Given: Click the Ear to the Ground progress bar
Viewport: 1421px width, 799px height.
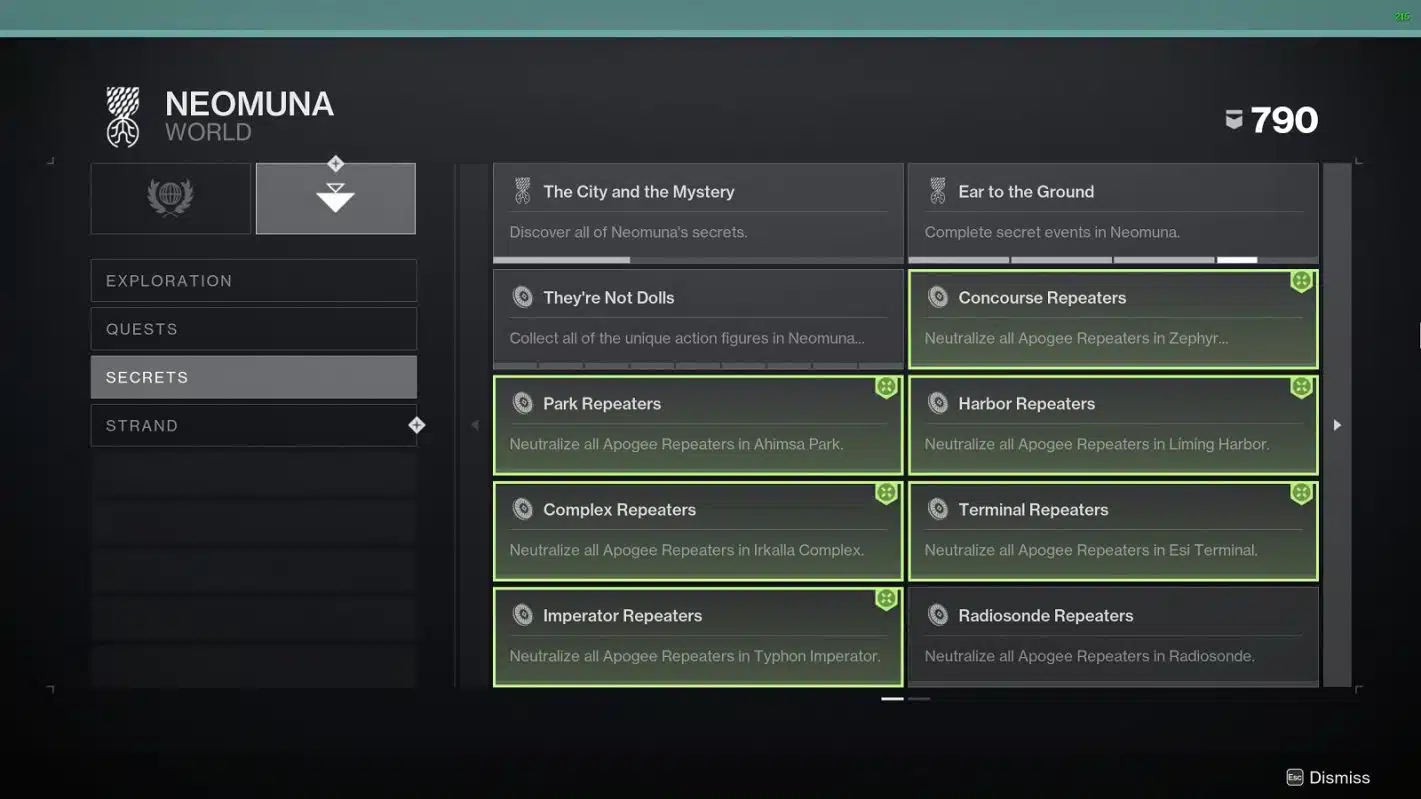Looking at the screenshot, I should point(1112,260).
